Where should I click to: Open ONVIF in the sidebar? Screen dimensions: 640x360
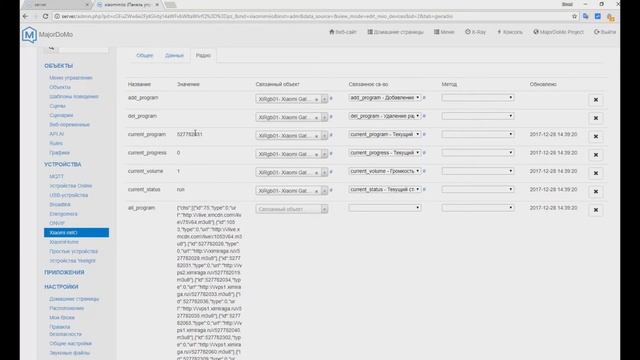pos(57,223)
